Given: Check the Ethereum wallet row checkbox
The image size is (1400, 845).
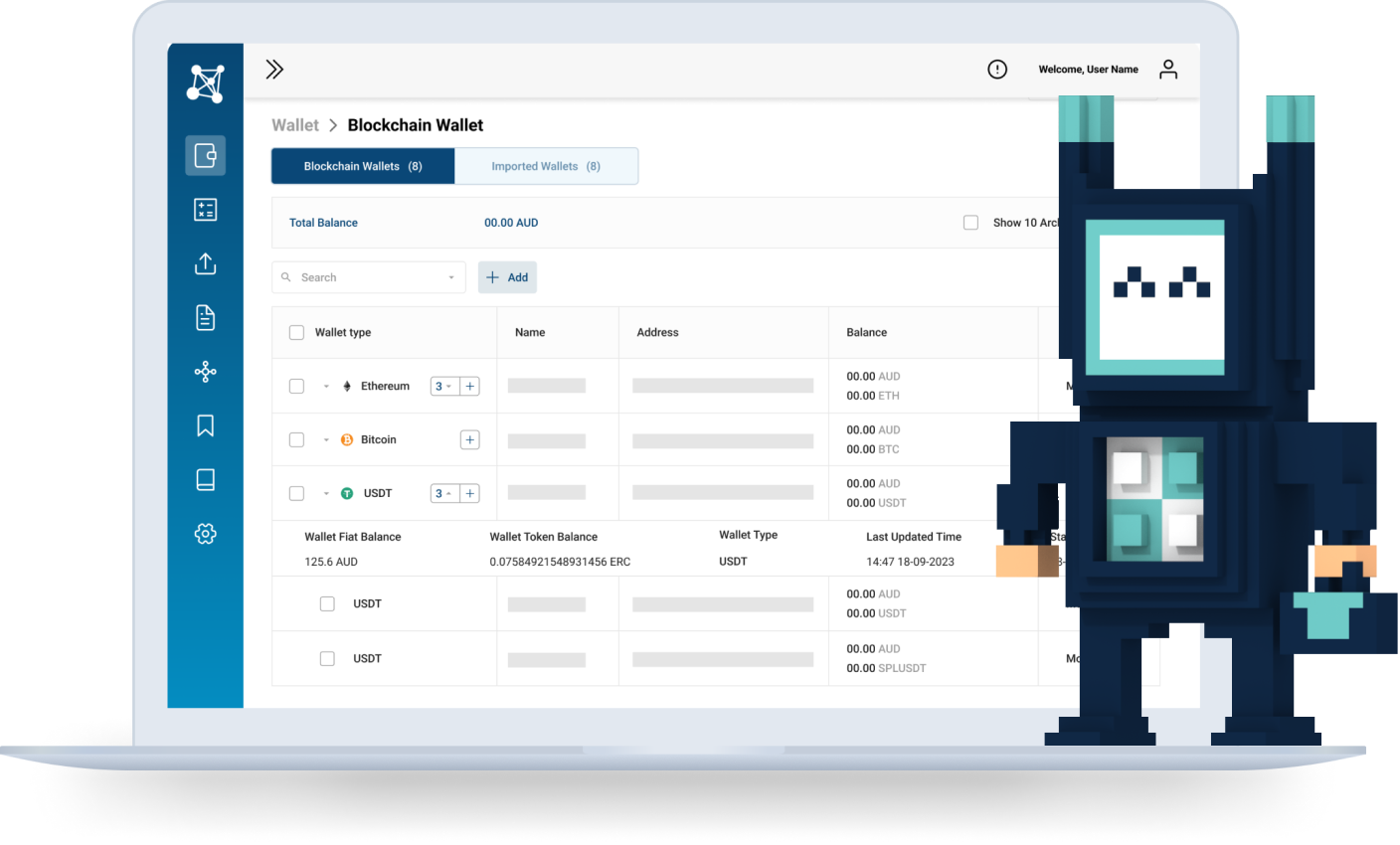Looking at the screenshot, I should pos(296,386).
